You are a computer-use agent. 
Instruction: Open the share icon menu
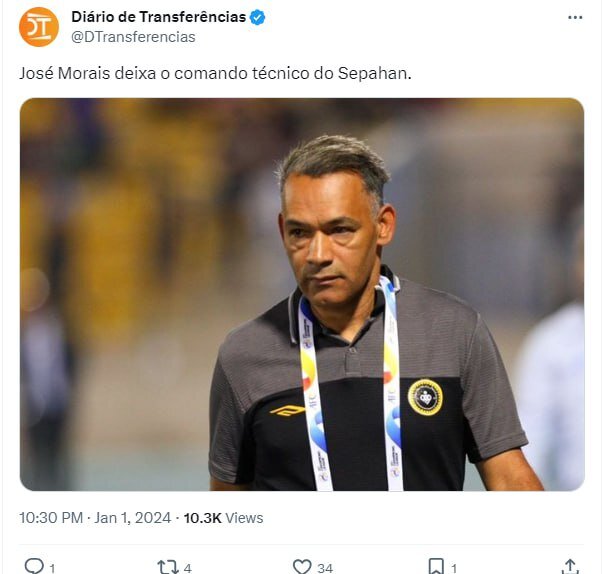[x=570, y=566]
